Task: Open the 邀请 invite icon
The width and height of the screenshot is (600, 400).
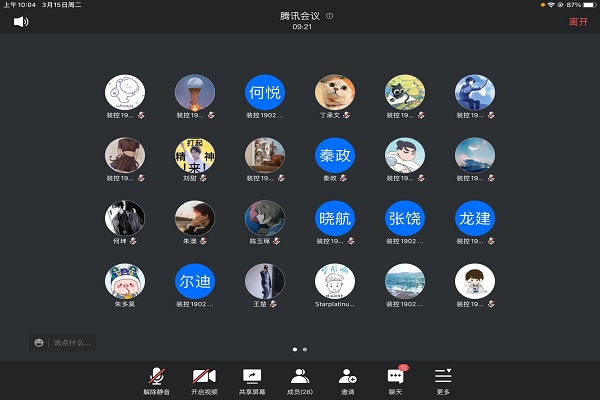Action: click(x=347, y=379)
